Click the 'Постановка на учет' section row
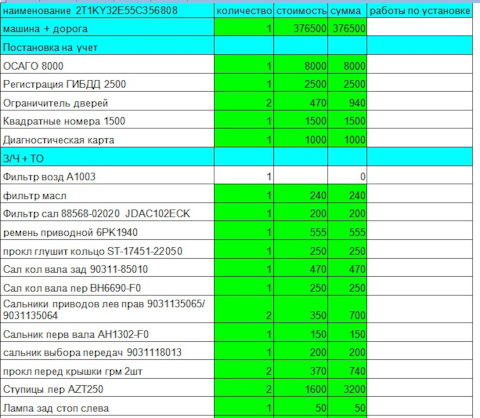480x418 pixels. [236, 45]
